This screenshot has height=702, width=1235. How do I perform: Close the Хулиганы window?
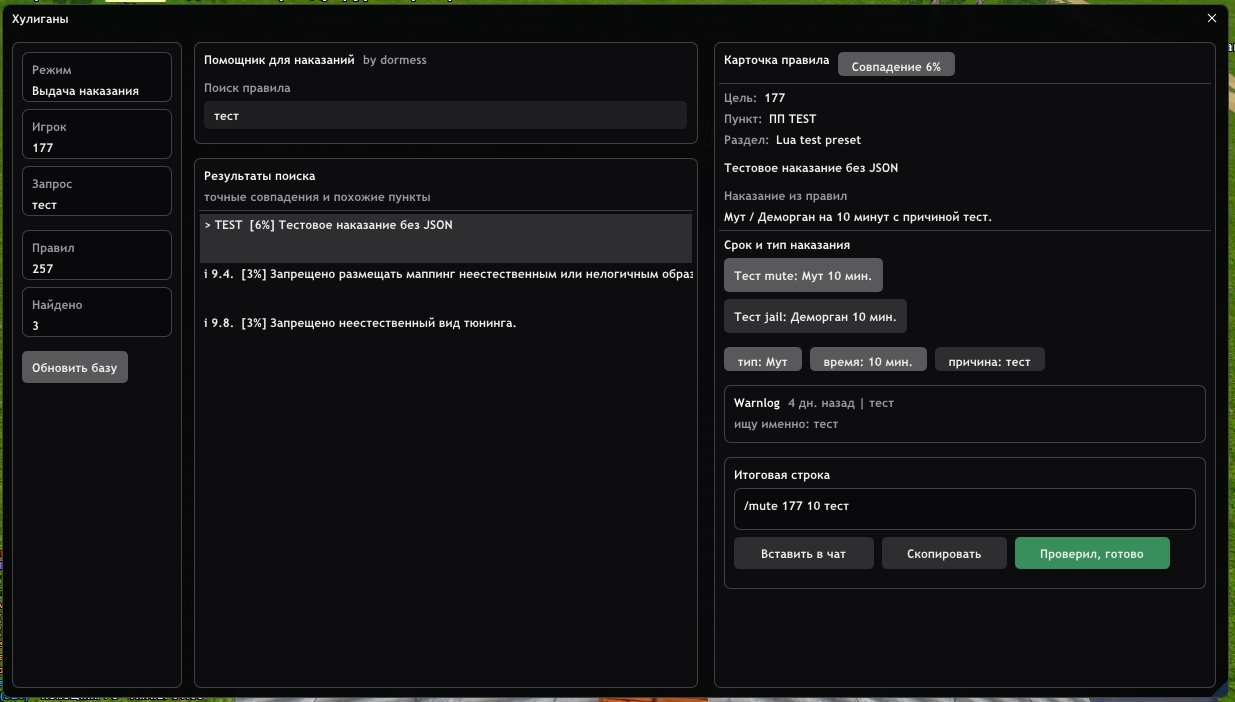point(1212,18)
